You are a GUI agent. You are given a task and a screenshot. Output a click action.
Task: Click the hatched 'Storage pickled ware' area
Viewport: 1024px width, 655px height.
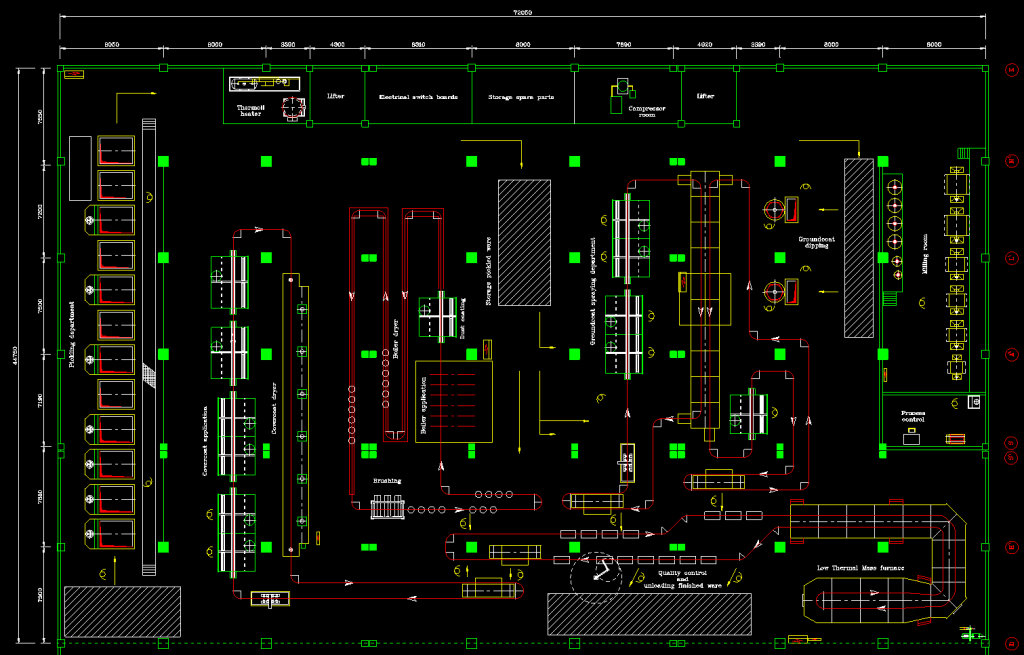(x=524, y=242)
